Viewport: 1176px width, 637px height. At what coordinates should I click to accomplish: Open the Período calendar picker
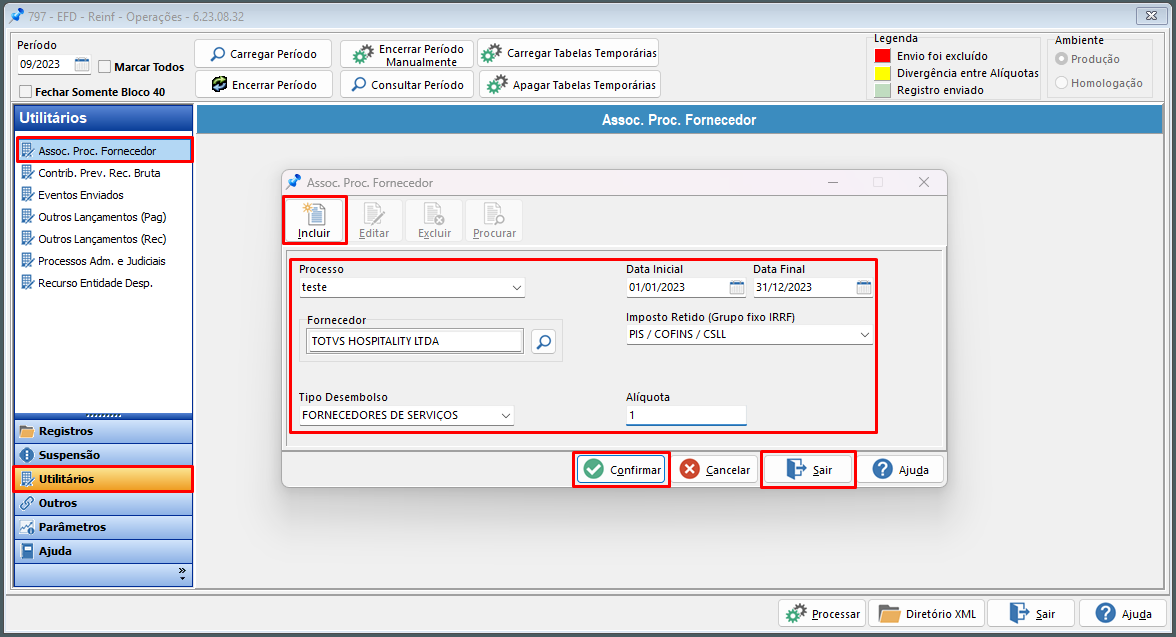click(x=82, y=65)
